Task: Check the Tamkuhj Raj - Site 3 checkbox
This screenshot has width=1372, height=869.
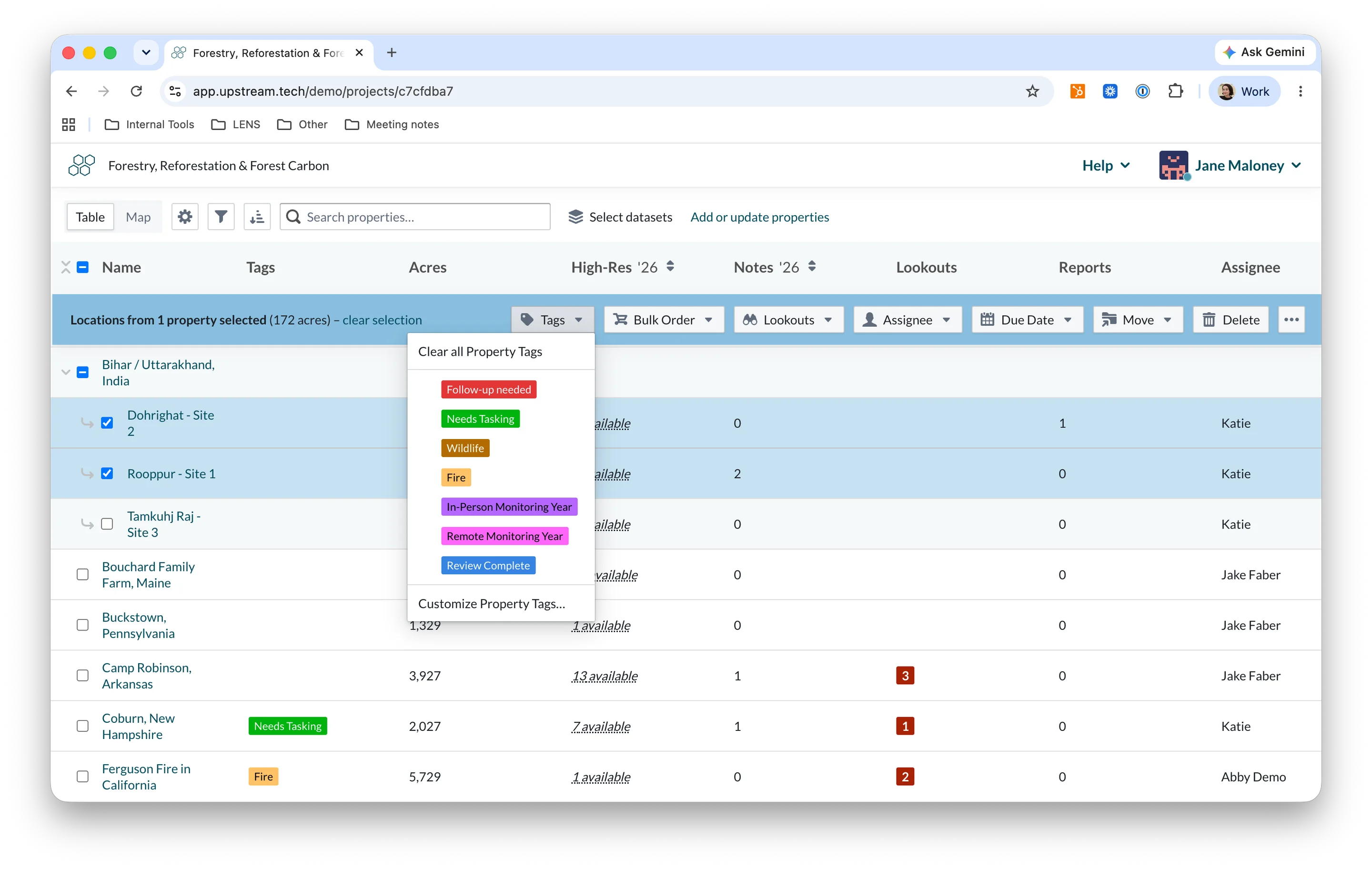Action: (107, 524)
